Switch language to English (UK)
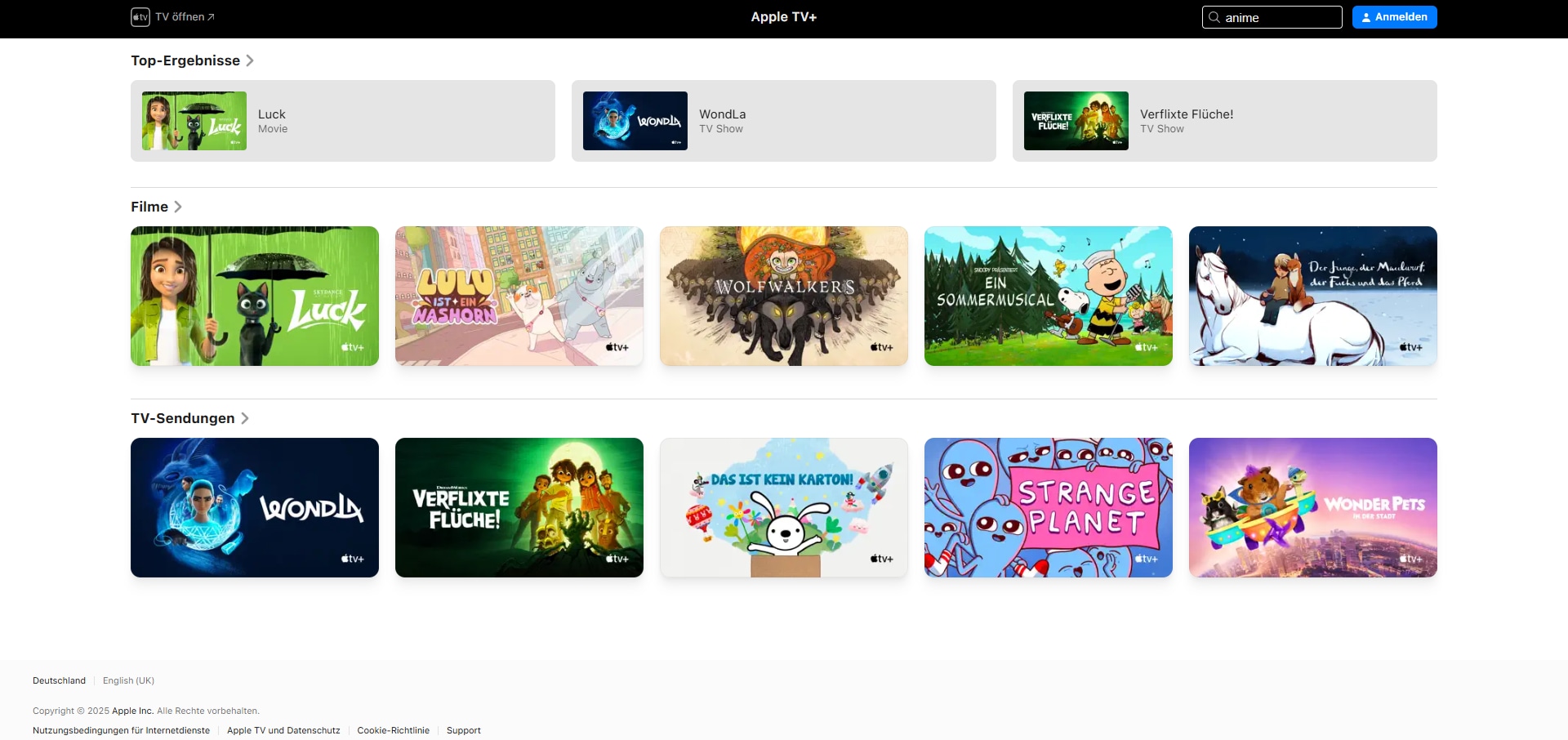This screenshot has width=1568, height=740. click(x=128, y=680)
